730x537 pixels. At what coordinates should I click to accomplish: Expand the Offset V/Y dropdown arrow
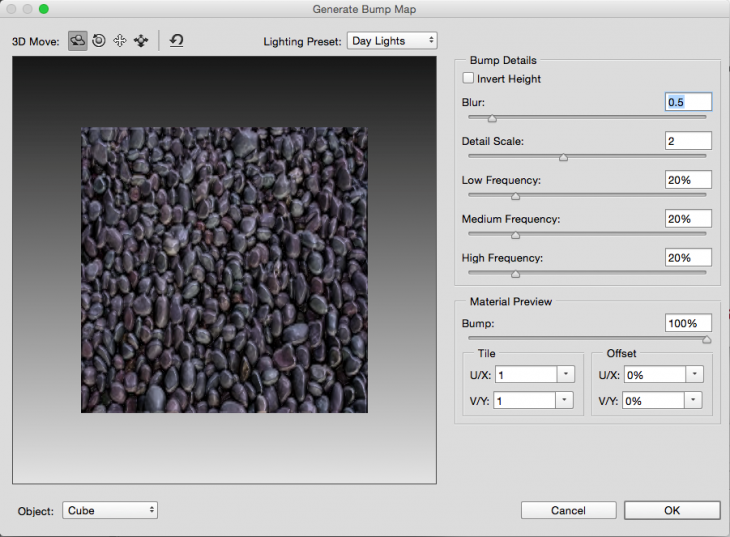coord(695,400)
